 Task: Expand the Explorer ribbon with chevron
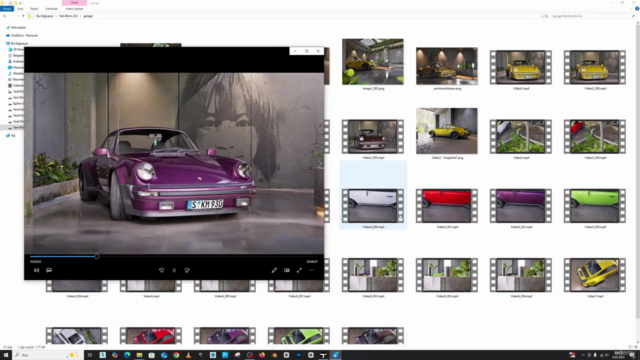click(632, 9)
